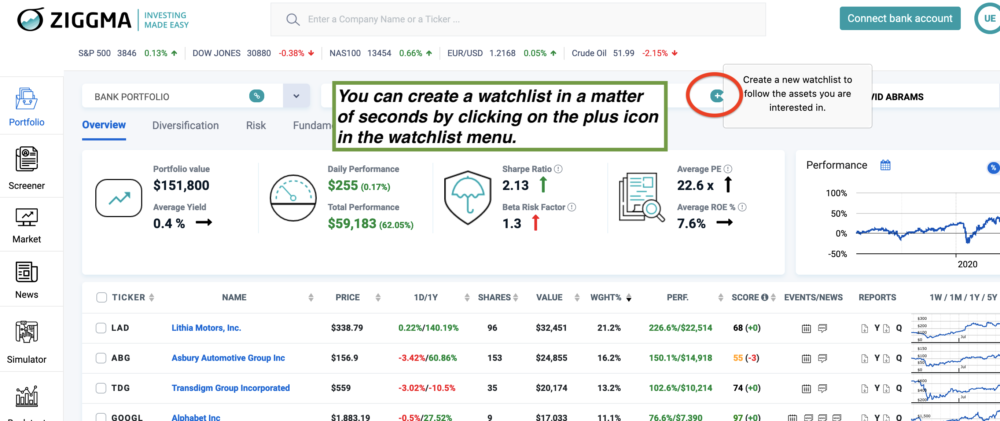Switch to the Diversification tab

(186, 126)
